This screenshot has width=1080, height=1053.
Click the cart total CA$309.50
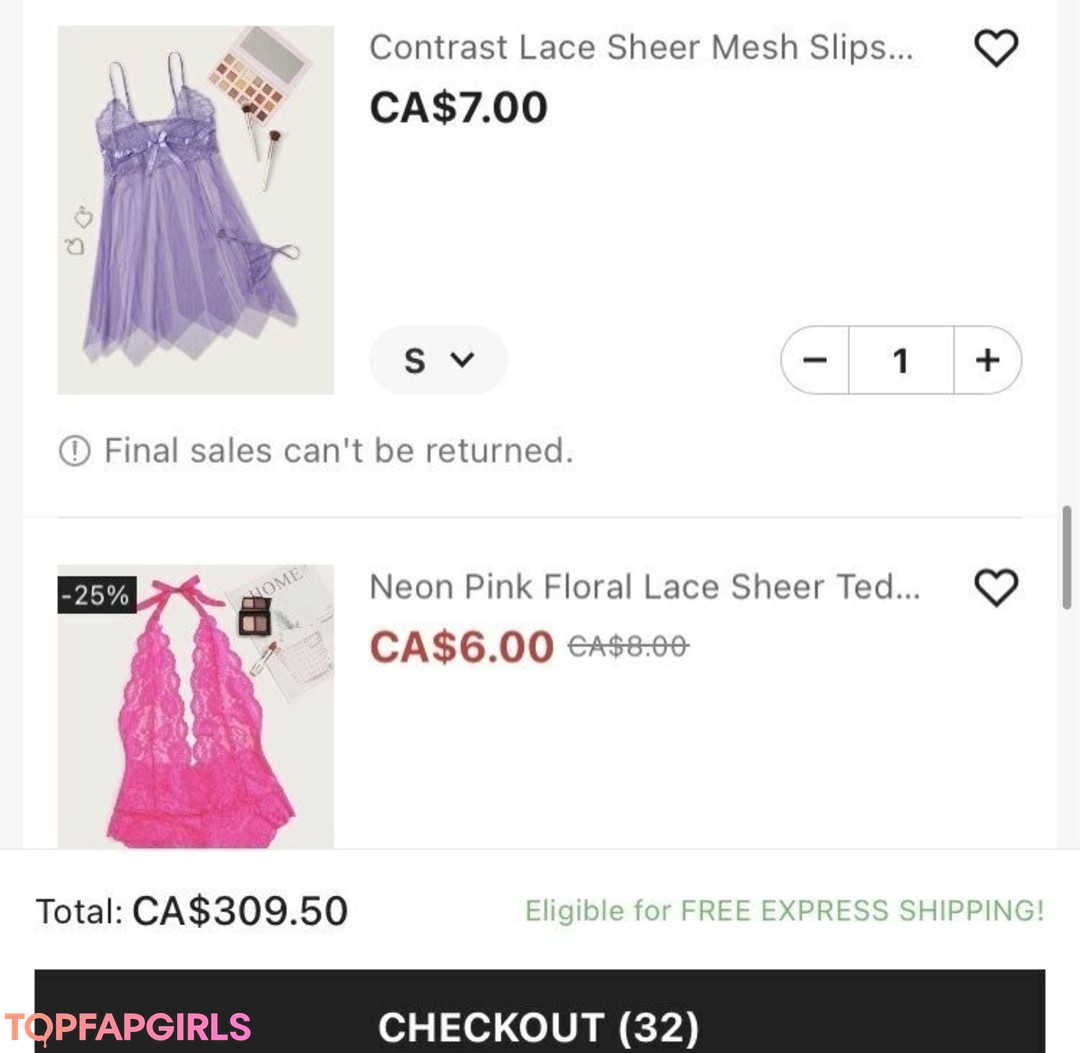pos(240,911)
